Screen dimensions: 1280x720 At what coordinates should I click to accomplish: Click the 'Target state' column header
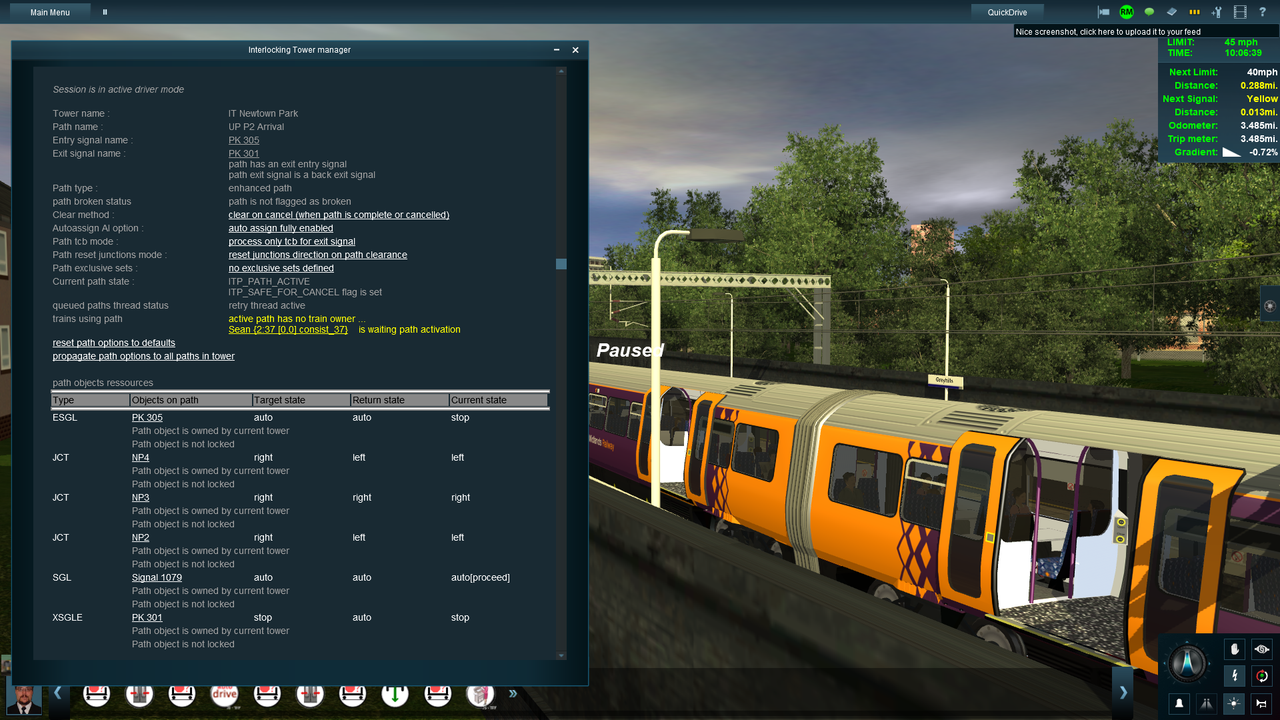click(x=301, y=400)
